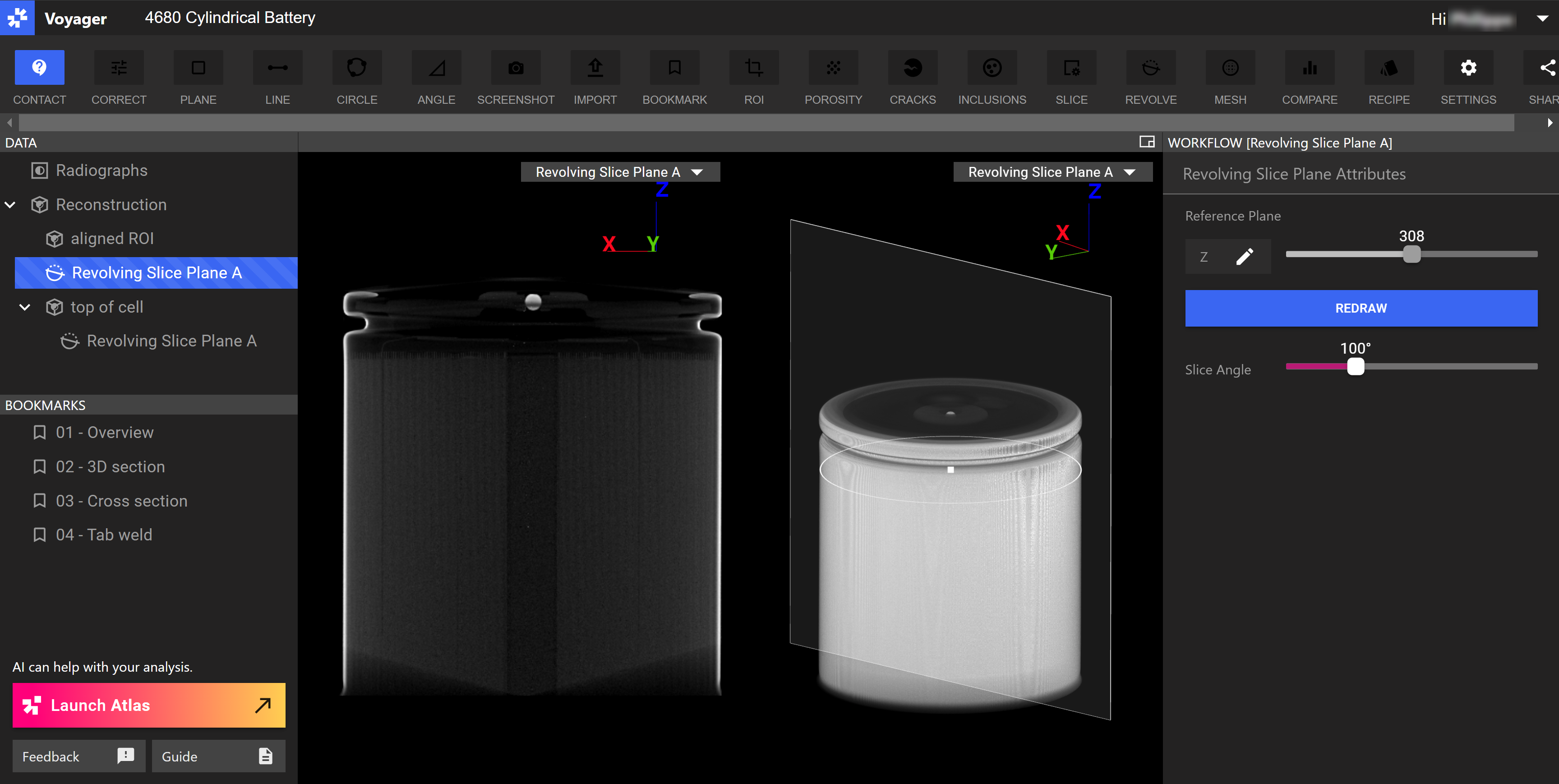
Task: Select the aligned ROI tree item
Action: coord(111,239)
